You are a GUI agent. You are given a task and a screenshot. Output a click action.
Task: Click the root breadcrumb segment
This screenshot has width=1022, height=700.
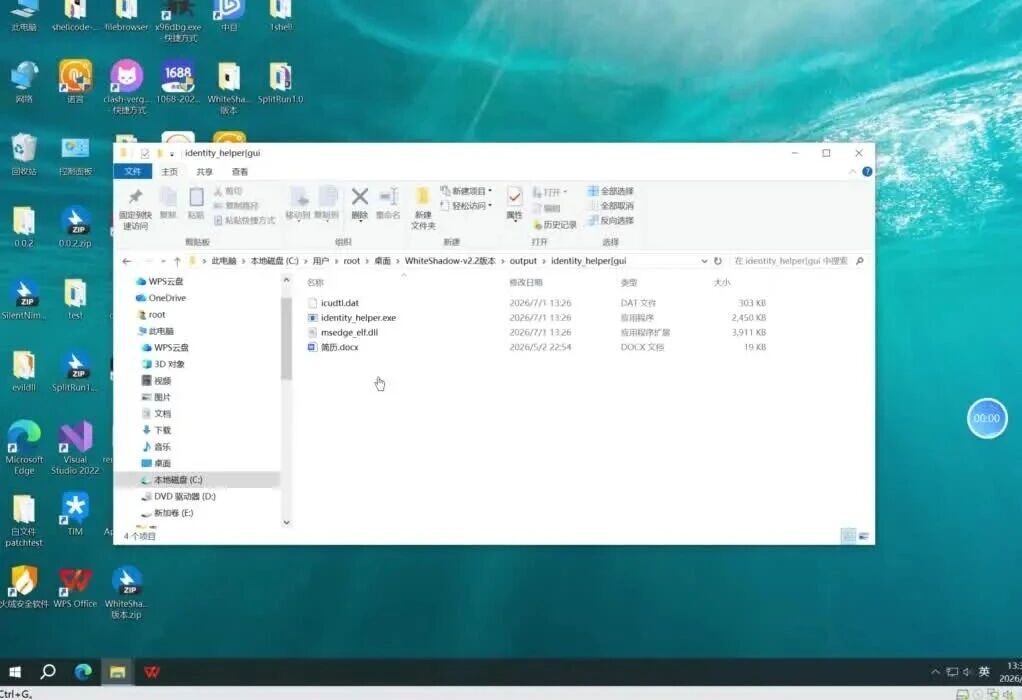click(x=351, y=261)
